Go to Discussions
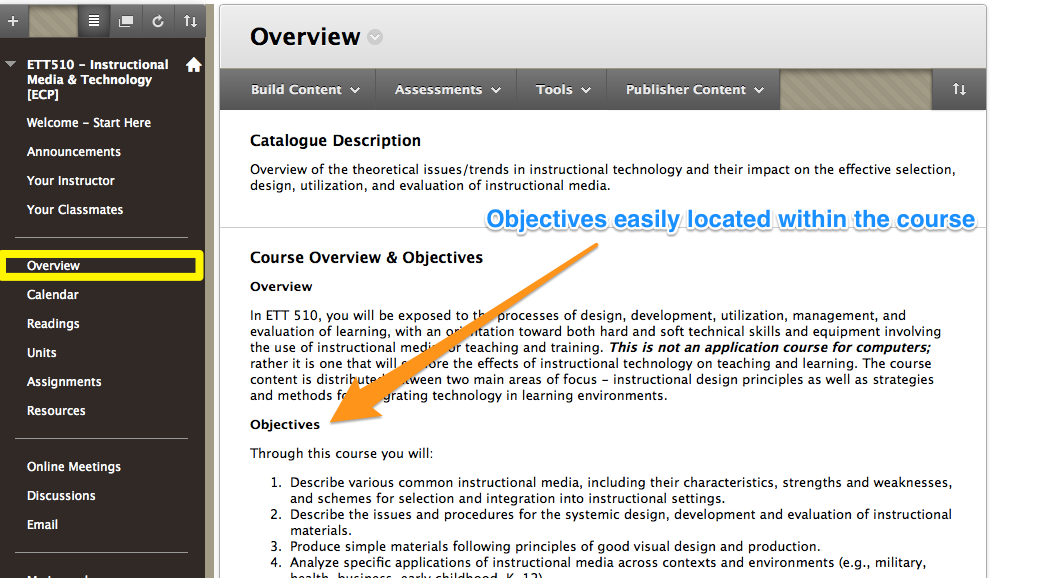 (61, 496)
